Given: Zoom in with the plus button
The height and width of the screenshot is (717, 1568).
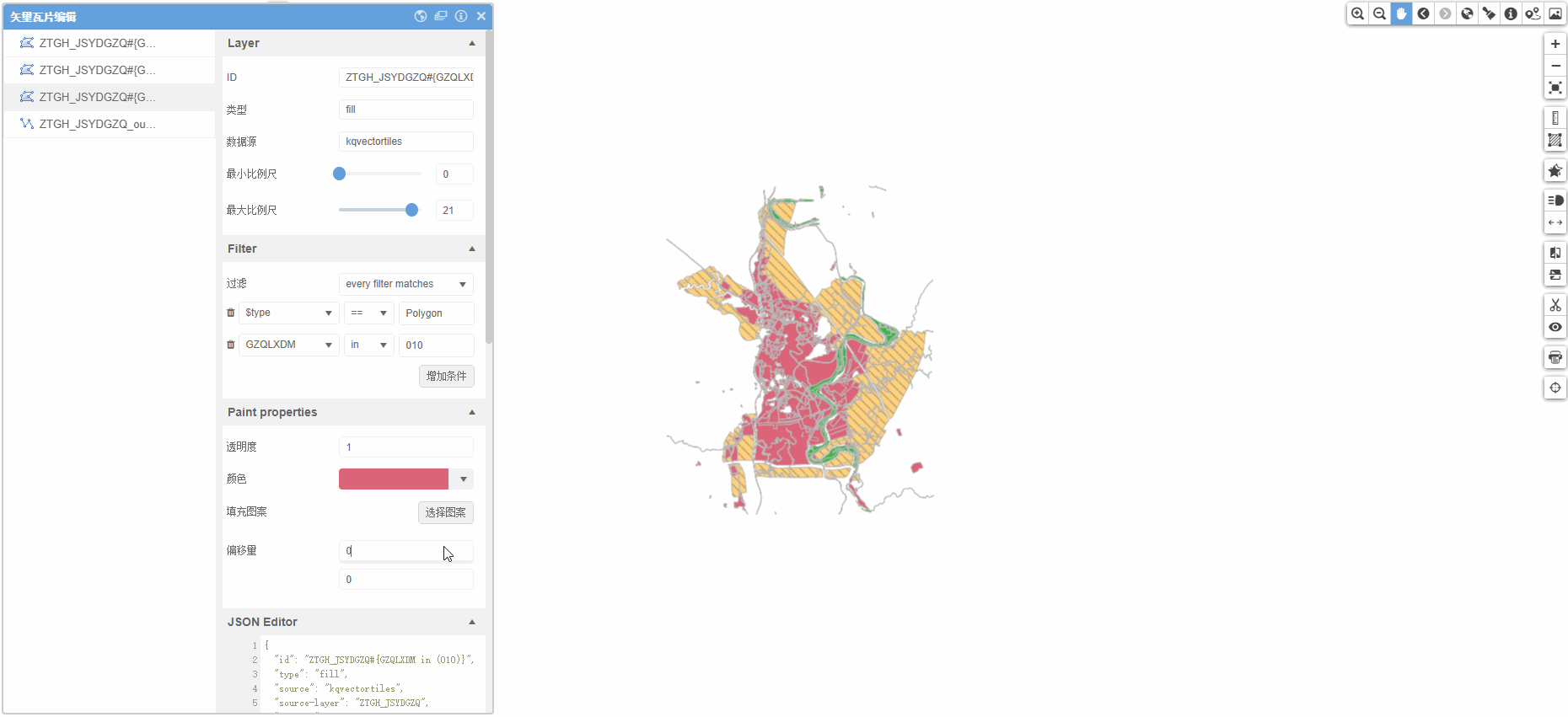Looking at the screenshot, I should [1555, 44].
